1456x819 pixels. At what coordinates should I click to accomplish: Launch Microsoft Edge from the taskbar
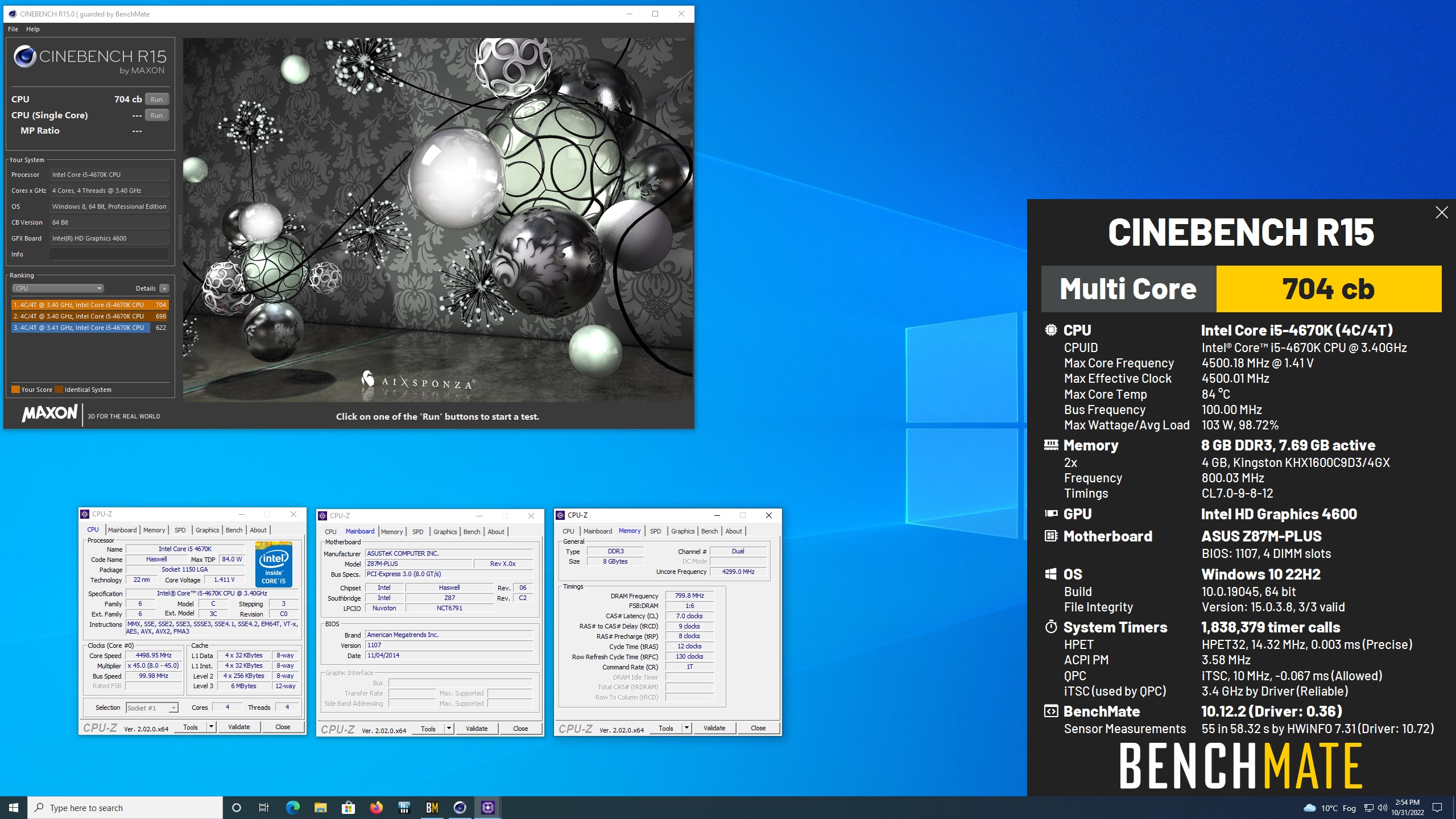click(292, 808)
